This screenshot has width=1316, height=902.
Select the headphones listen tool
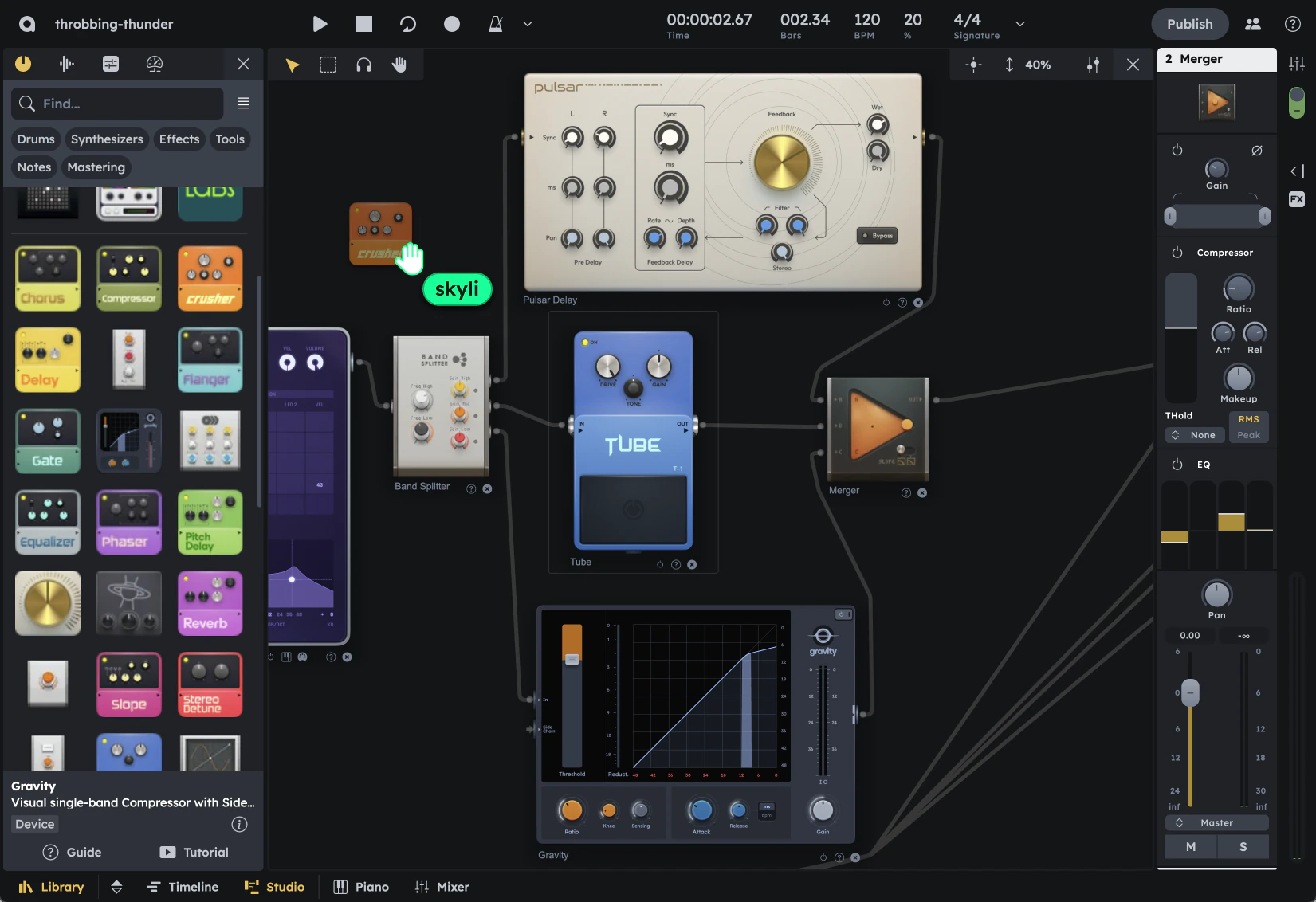pos(363,65)
